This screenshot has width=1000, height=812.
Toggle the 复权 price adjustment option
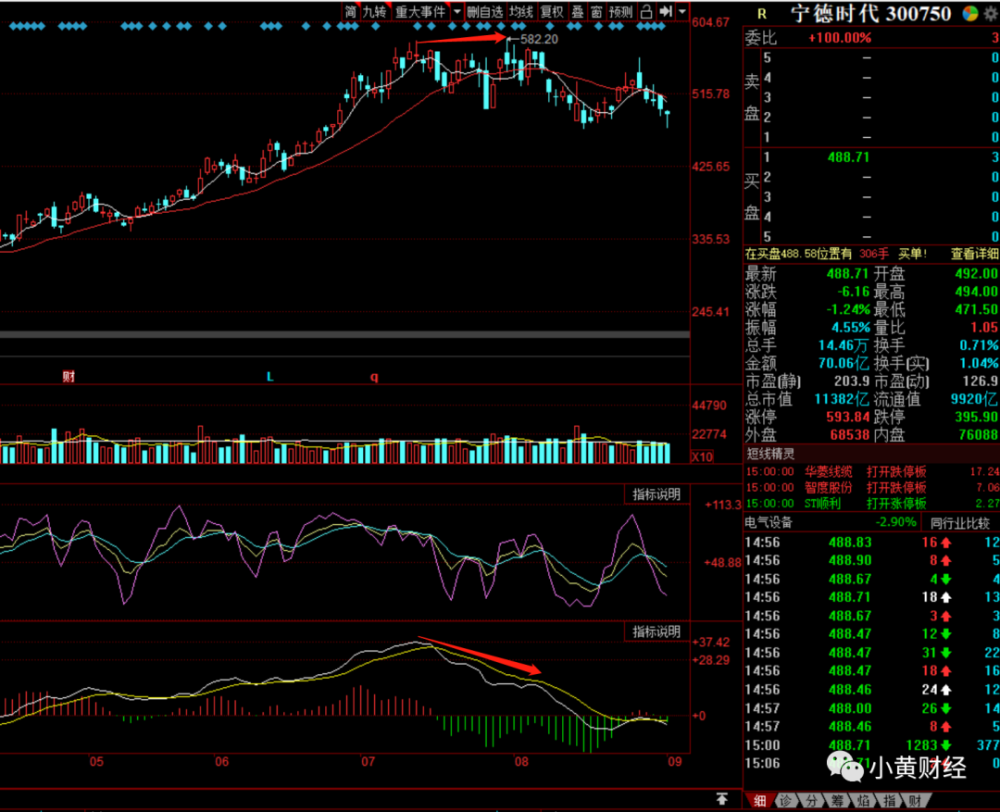(552, 11)
